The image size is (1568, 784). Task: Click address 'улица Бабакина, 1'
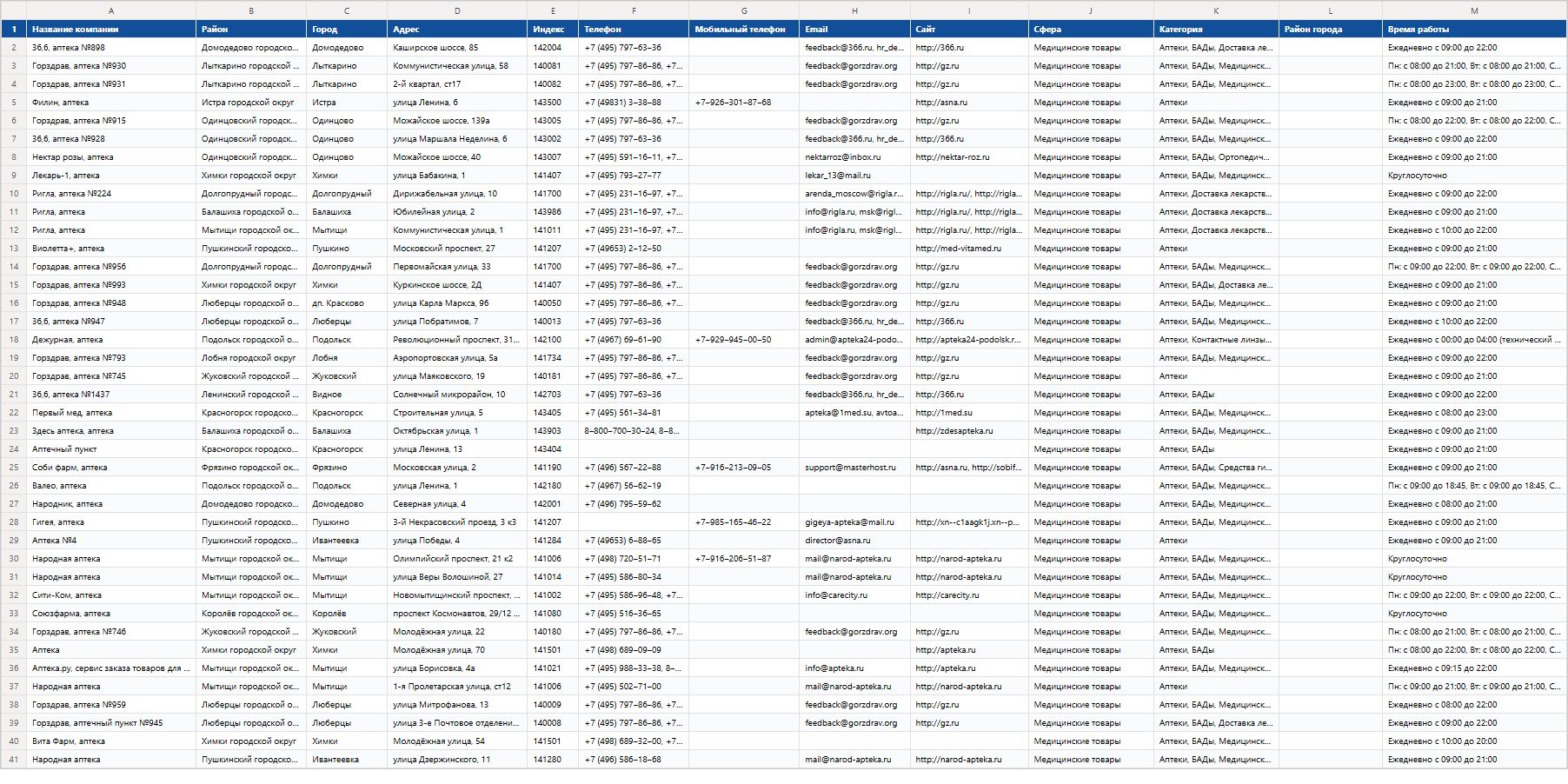coord(457,176)
